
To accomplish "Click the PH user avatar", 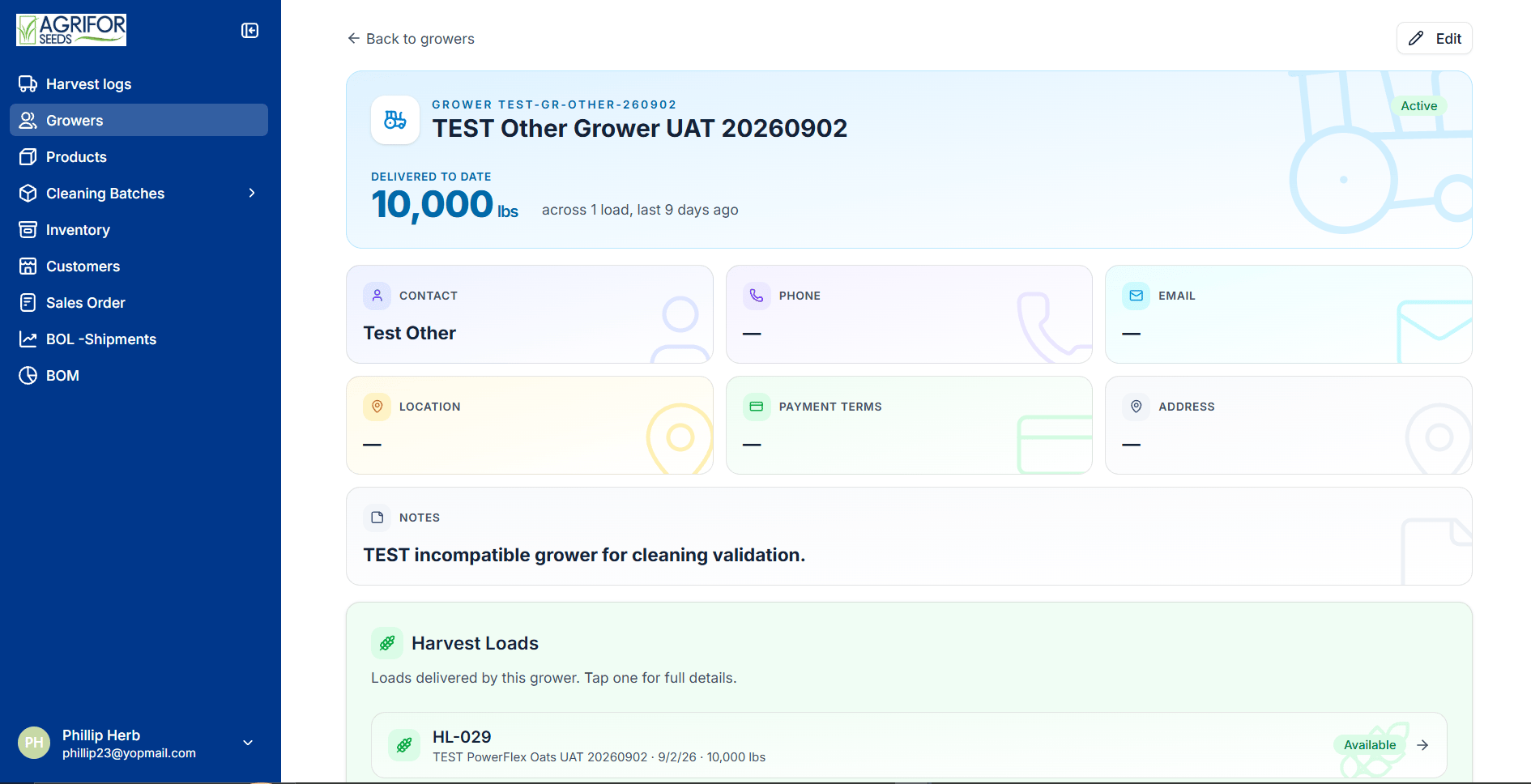I will coord(34,743).
